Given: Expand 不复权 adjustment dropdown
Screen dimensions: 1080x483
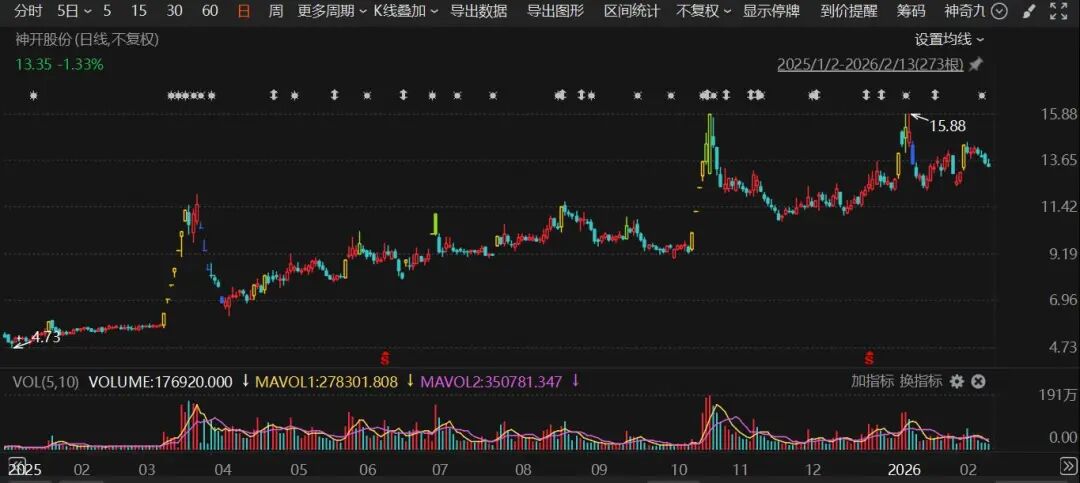Looking at the screenshot, I should (x=703, y=12).
